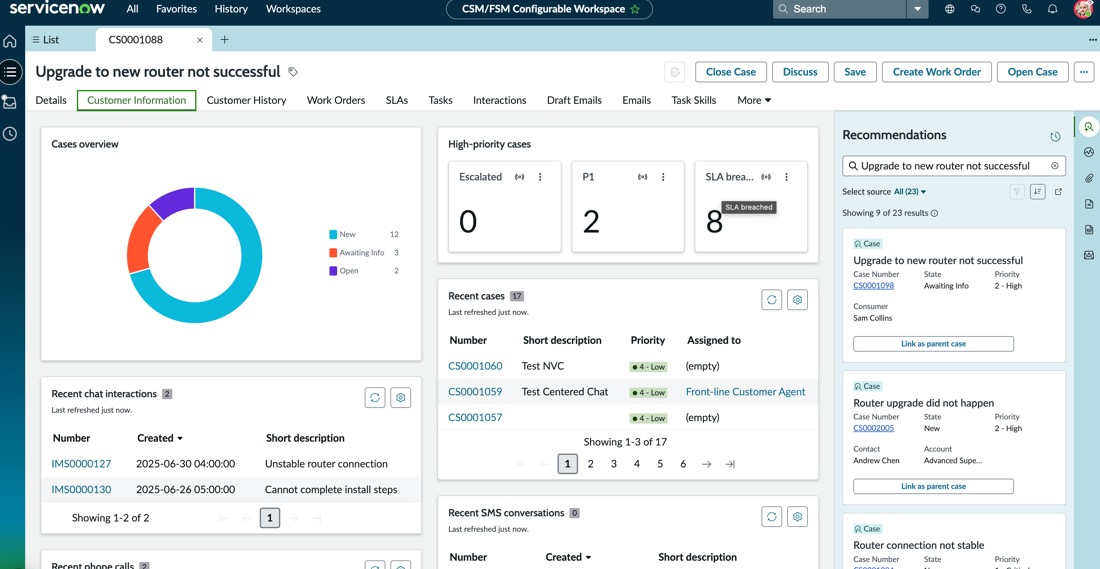Open Select source All (23) dropdown
This screenshot has height=569, width=1100.
point(910,192)
